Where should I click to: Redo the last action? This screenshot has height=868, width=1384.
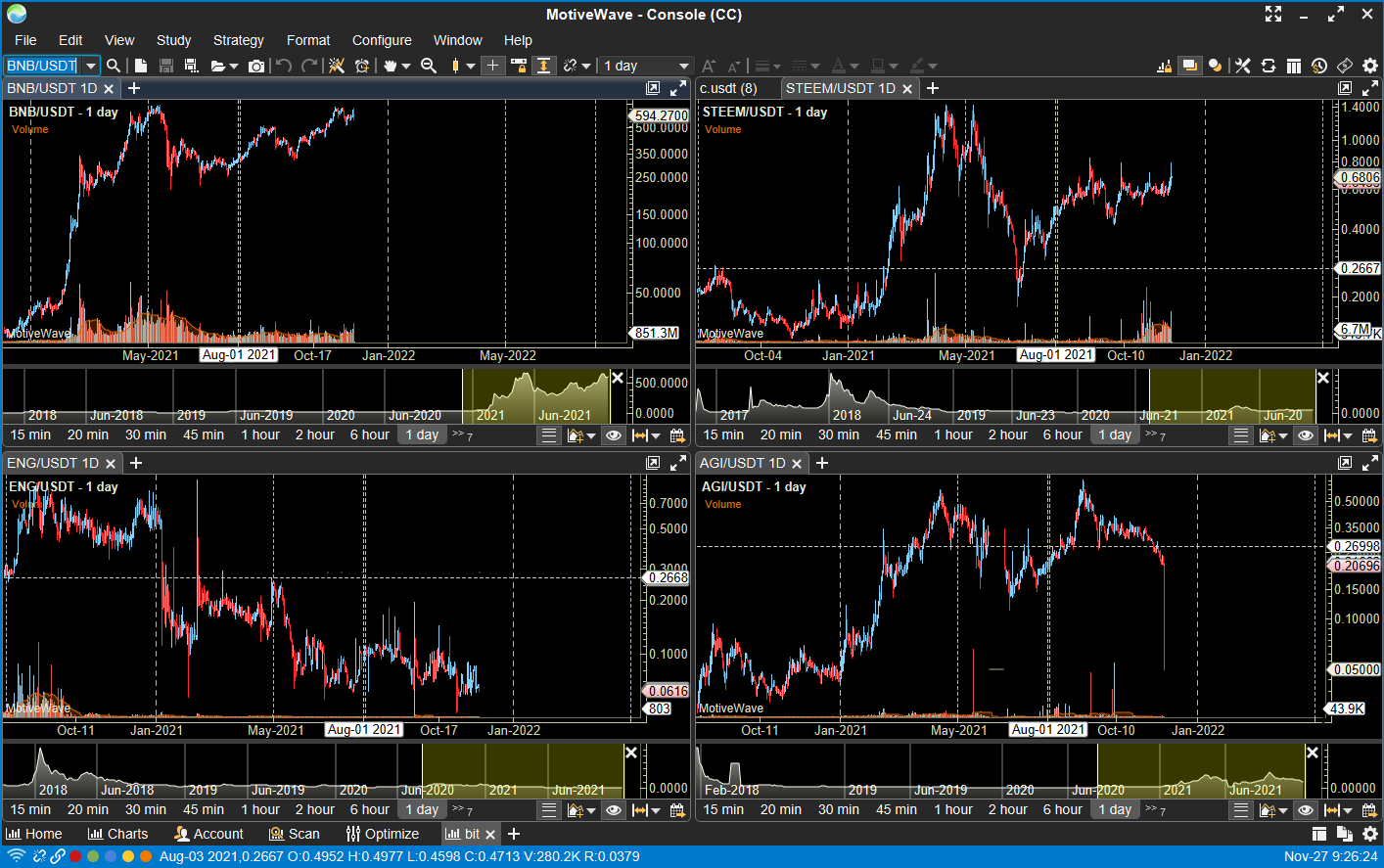click(309, 66)
